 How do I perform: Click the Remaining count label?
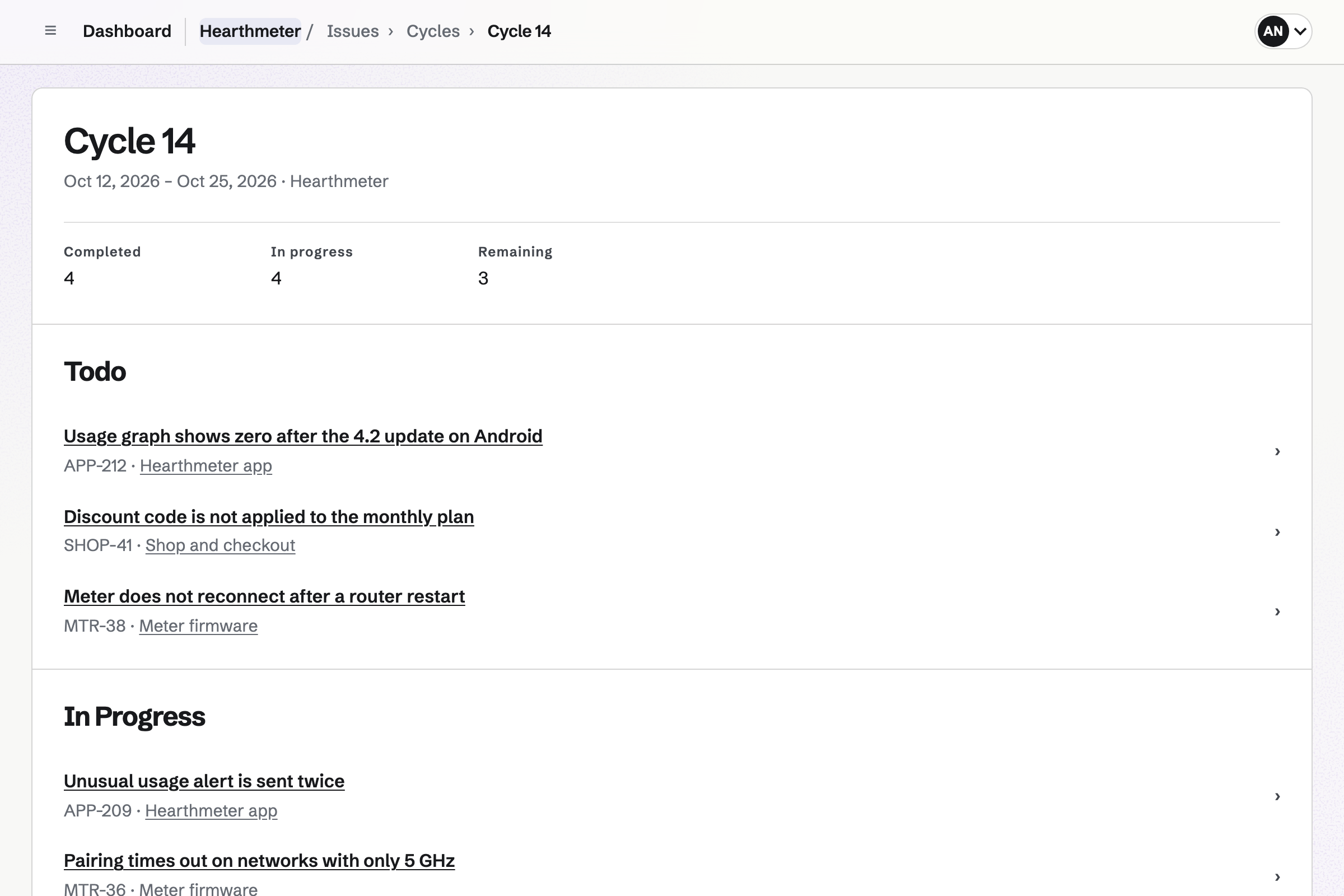(x=515, y=252)
